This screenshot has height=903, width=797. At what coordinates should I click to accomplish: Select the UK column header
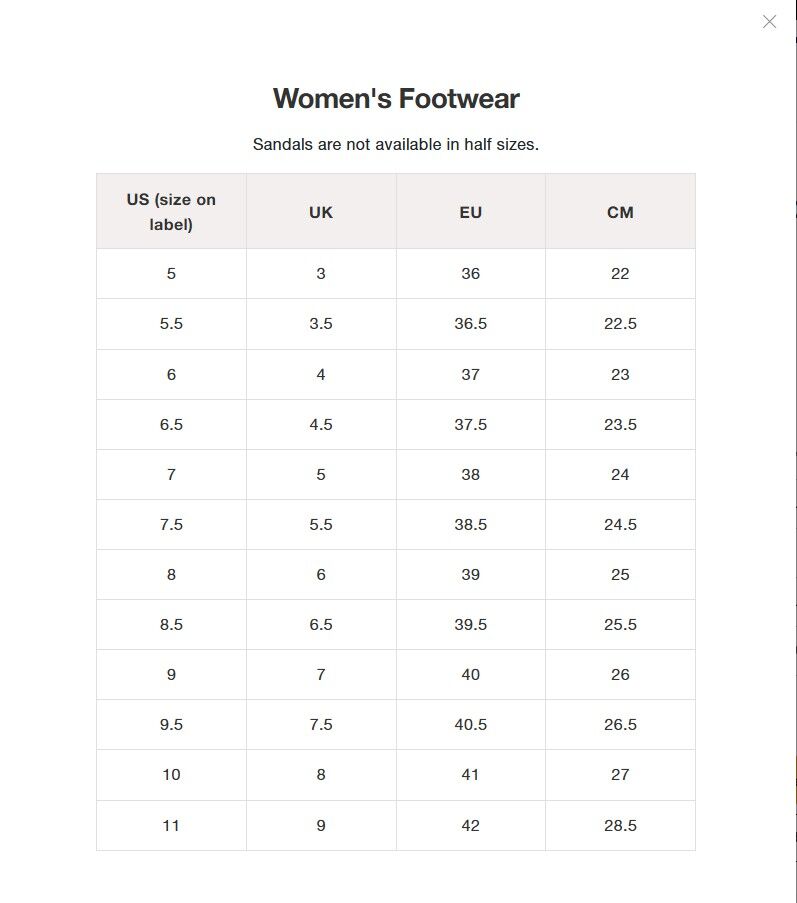coord(321,212)
